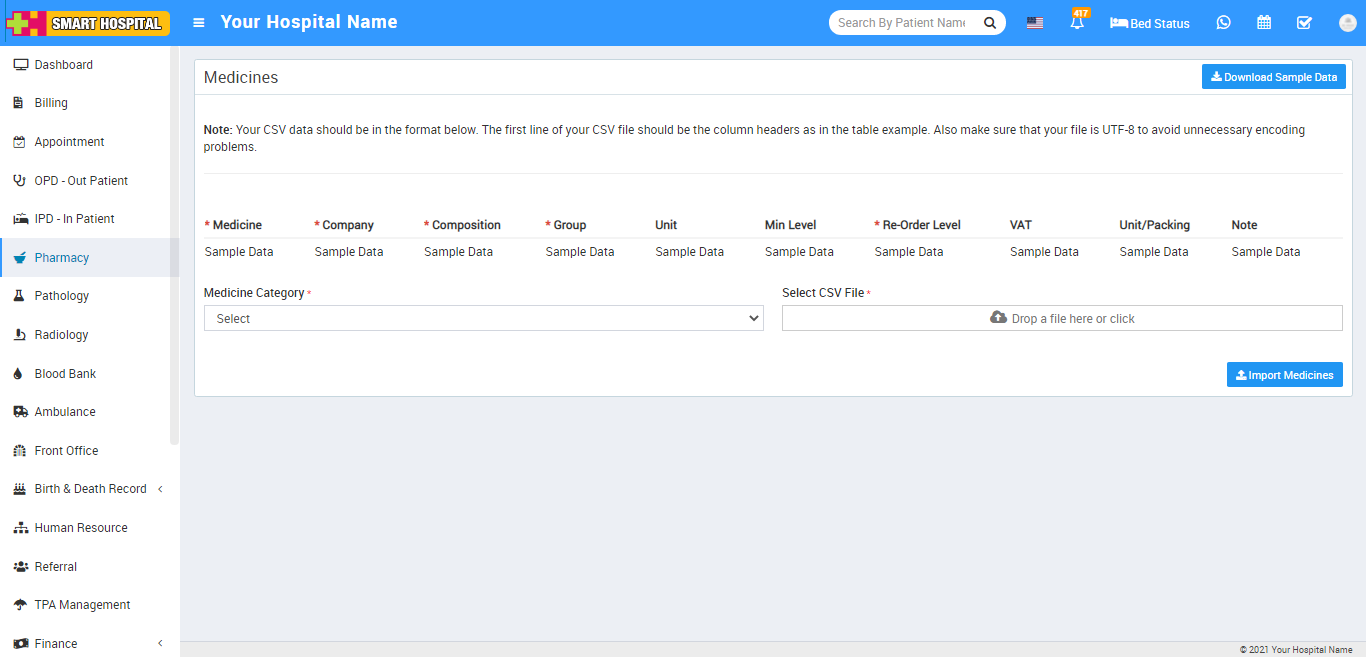The image size is (1366, 657).
Task: Go to Pathology in sidebar
Action: click(x=62, y=296)
